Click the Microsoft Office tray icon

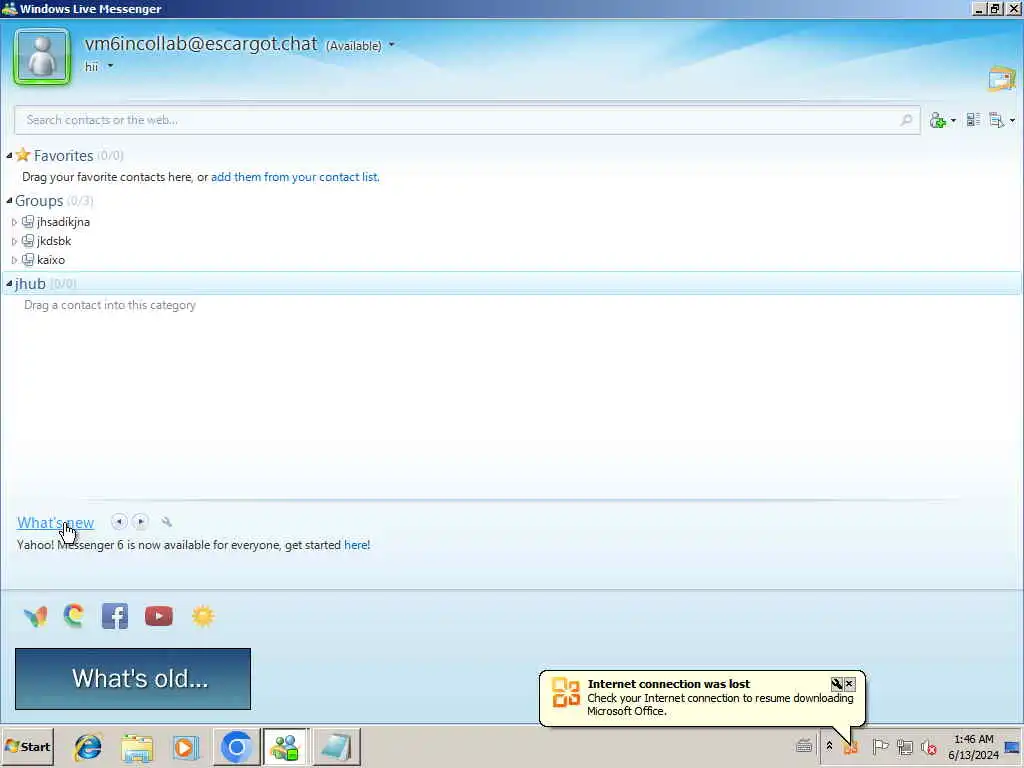click(x=850, y=746)
